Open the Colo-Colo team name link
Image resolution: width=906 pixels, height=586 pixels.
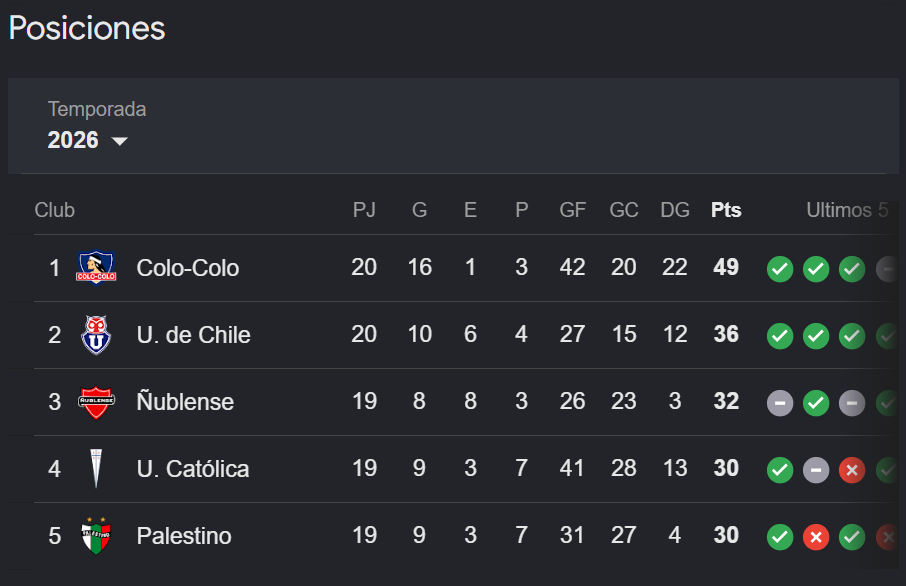point(188,268)
